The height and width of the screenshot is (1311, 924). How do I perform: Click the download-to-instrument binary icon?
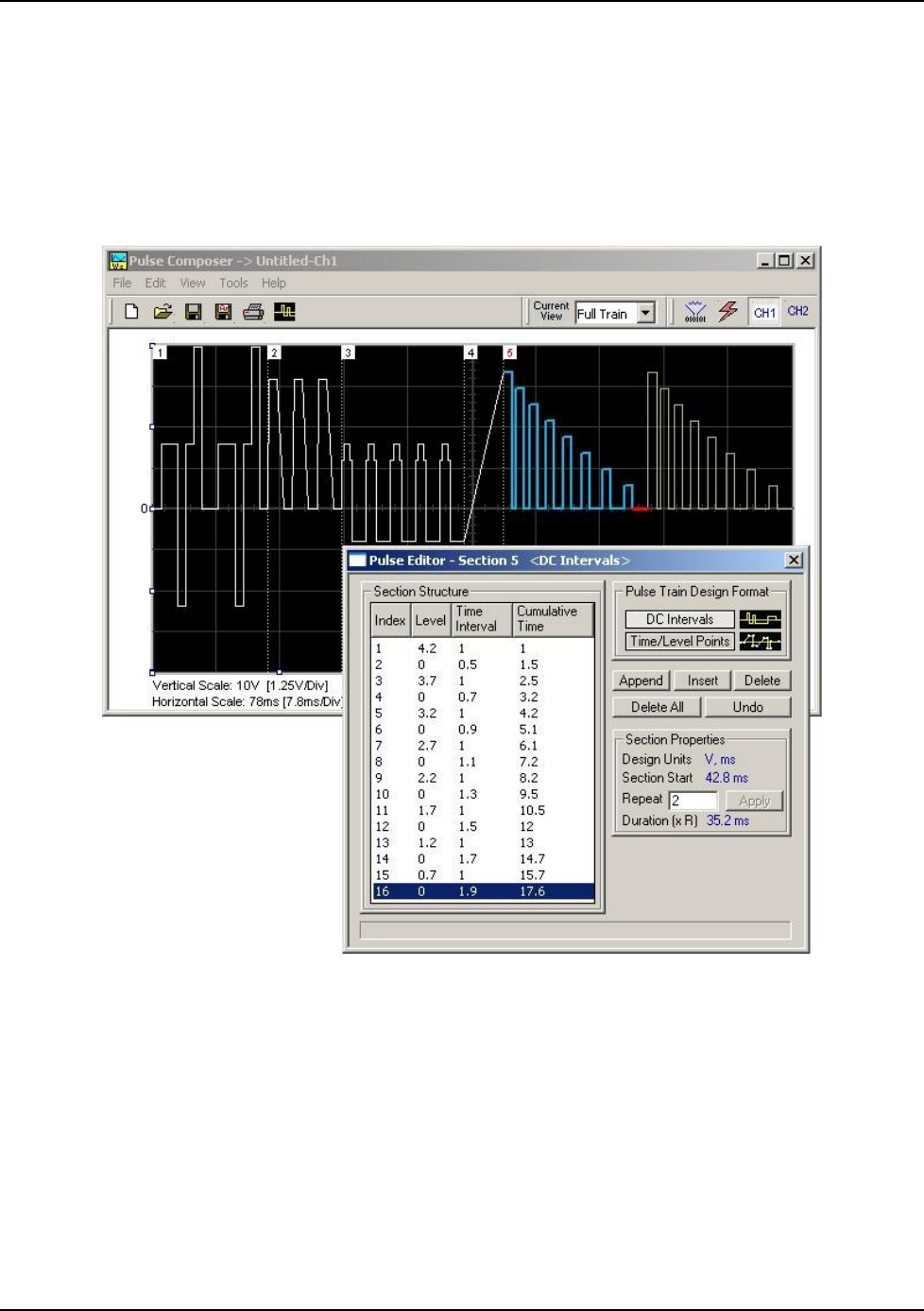695,312
